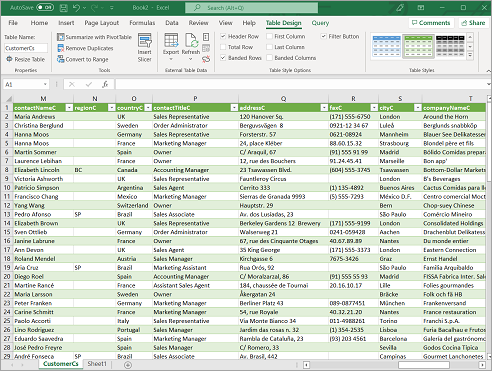Click horizontal scrollbar left arrow
Image resolution: width=492 pixels, height=371 pixels.
point(306,365)
